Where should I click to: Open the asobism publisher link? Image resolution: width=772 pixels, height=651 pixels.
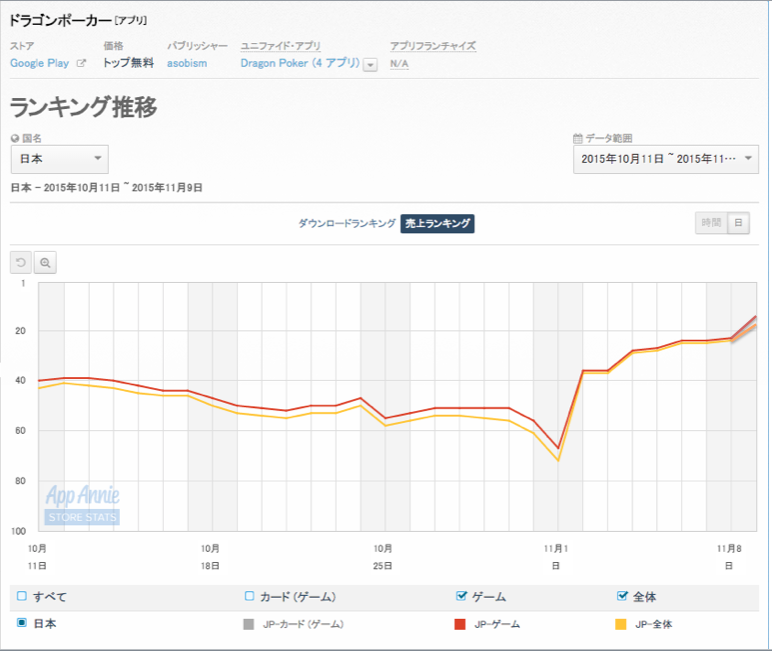point(187,63)
